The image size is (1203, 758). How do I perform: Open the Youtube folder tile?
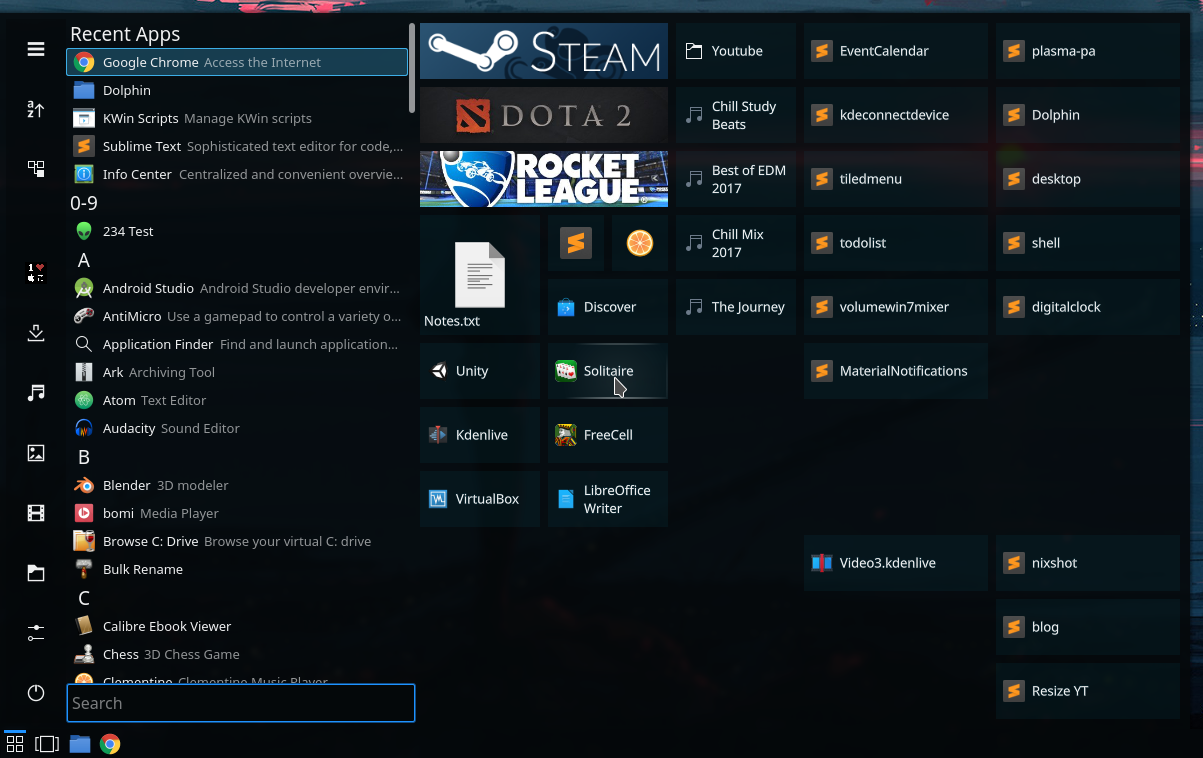[x=736, y=51]
